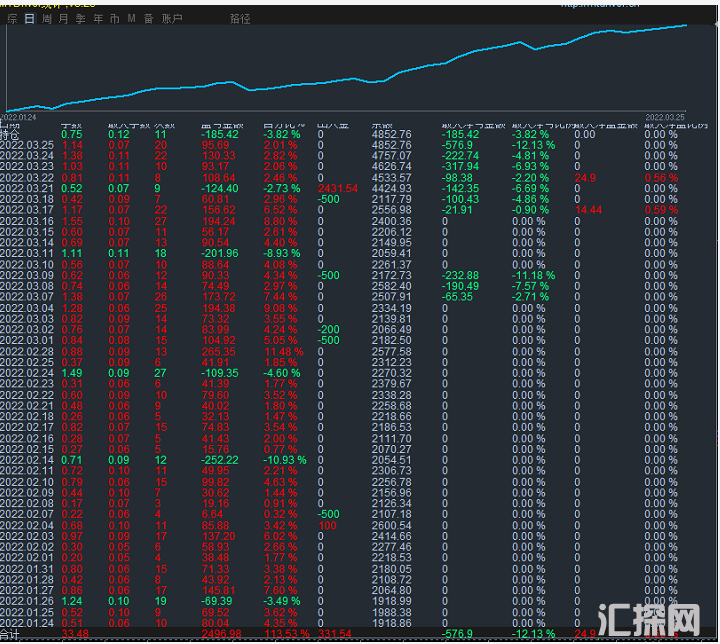720x644 pixels.
Task: Select the 2022.03.24 date cell
Action: tap(27, 156)
